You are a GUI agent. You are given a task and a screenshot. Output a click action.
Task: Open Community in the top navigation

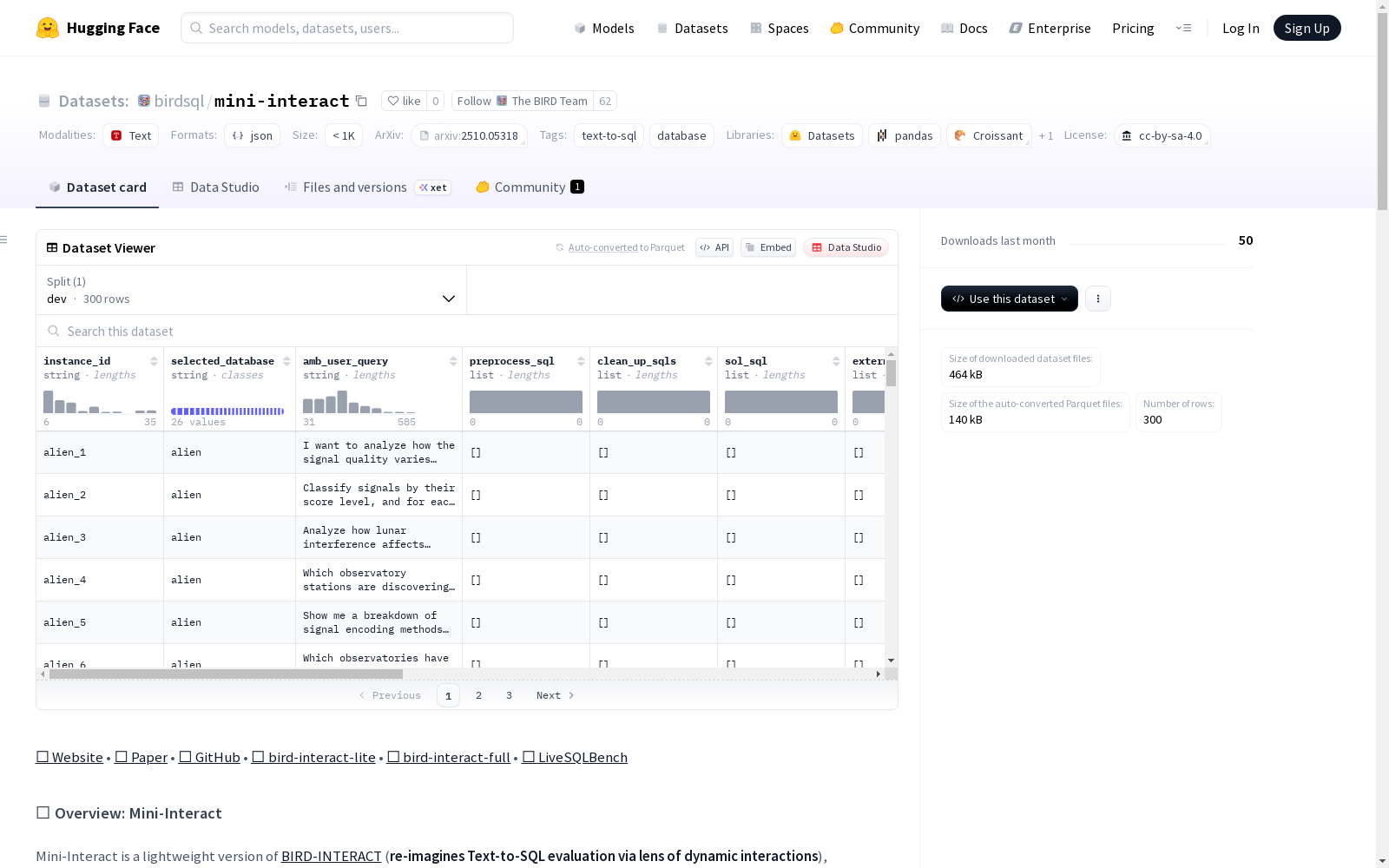(x=875, y=28)
